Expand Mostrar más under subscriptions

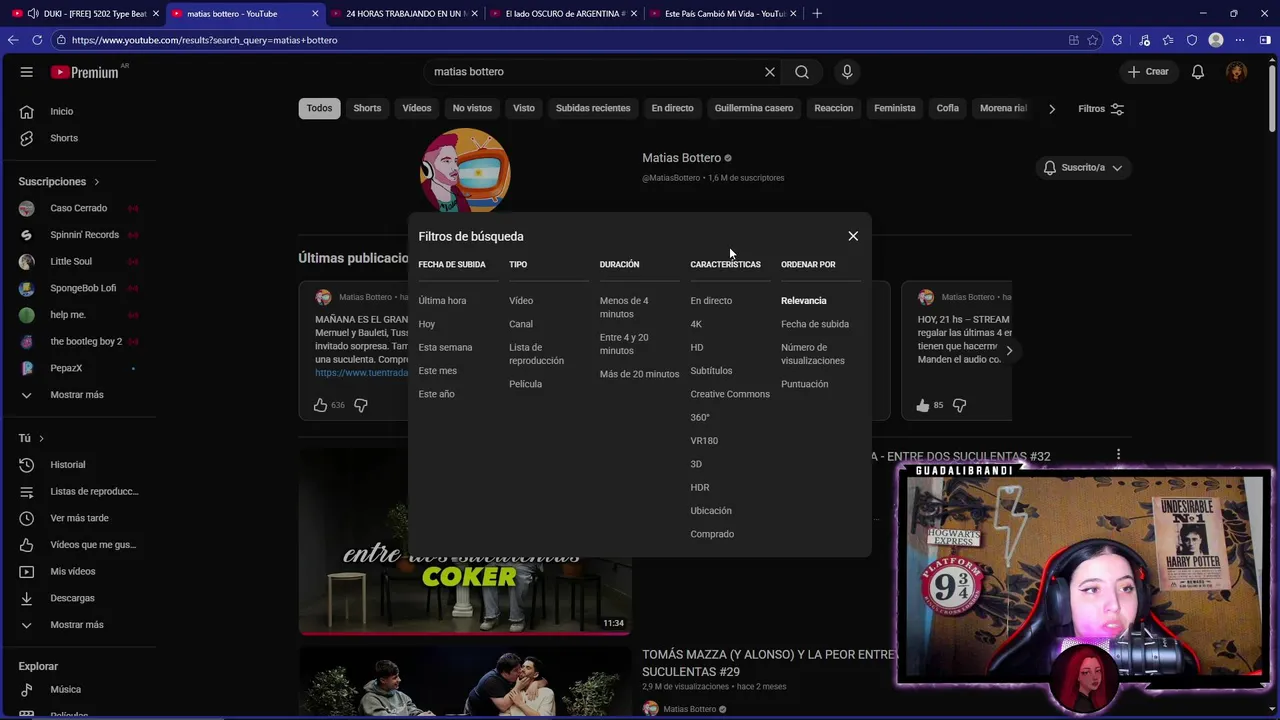(x=78, y=395)
